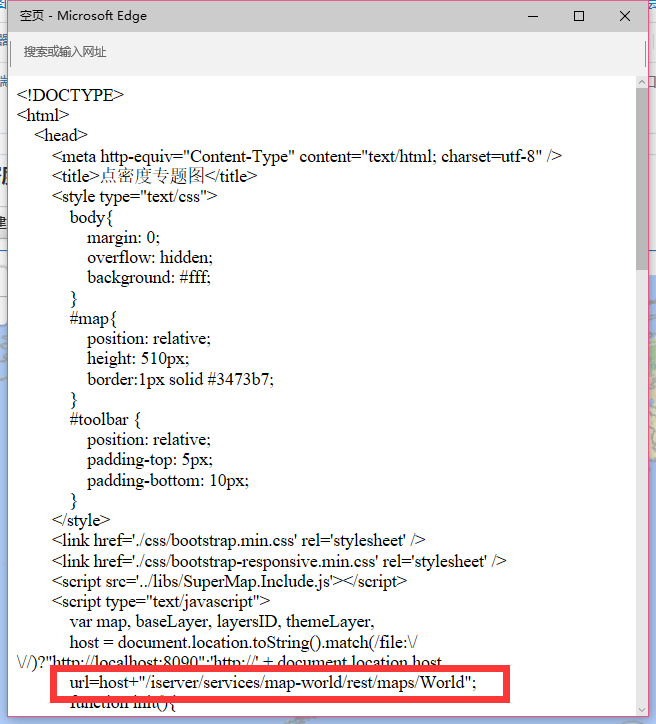Click the scrollbar up arrow

(x=641, y=82)
